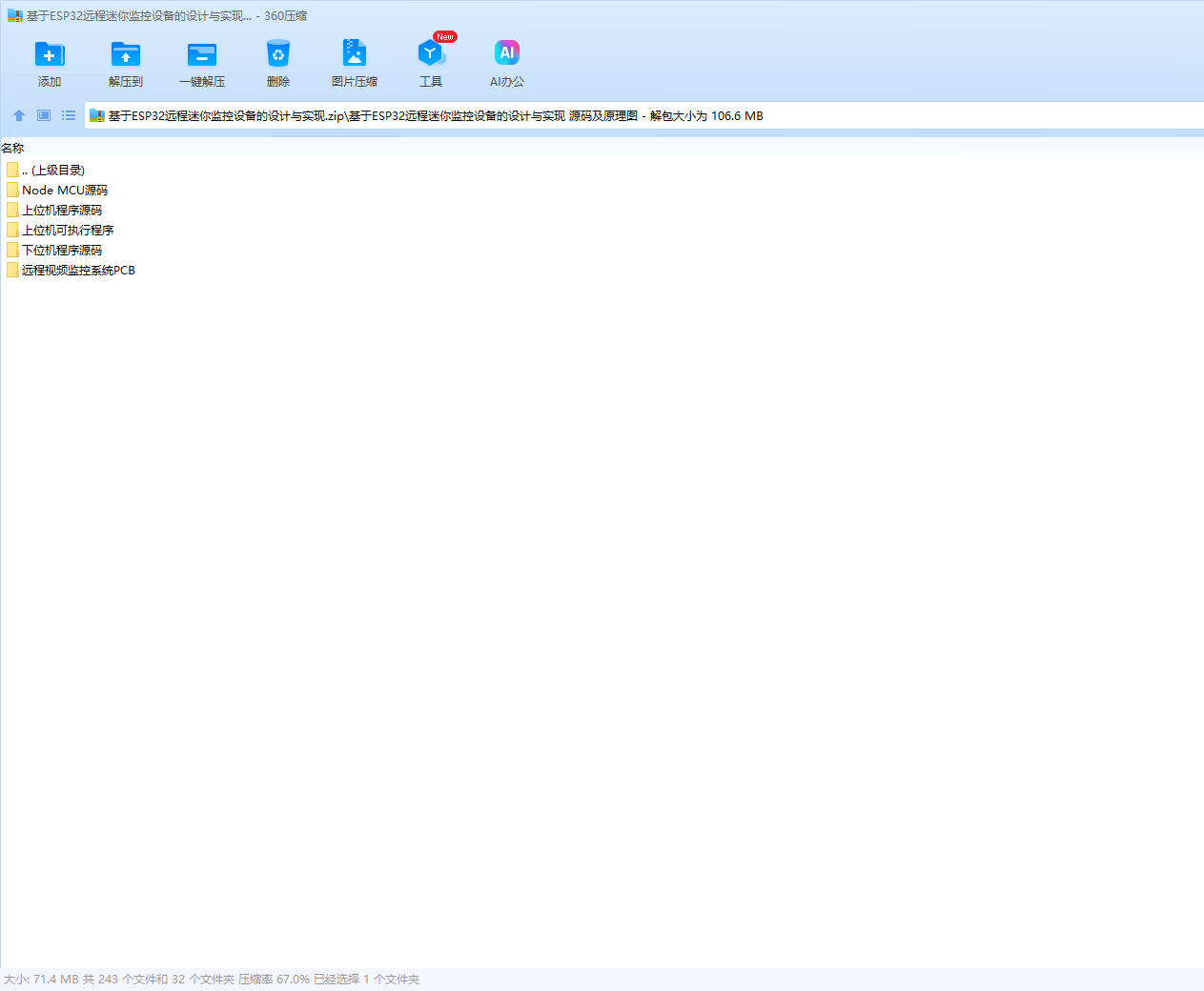The image size is (1204, 991).
Task: Go up one level with the arrow icon
Action: click(18, 115)
